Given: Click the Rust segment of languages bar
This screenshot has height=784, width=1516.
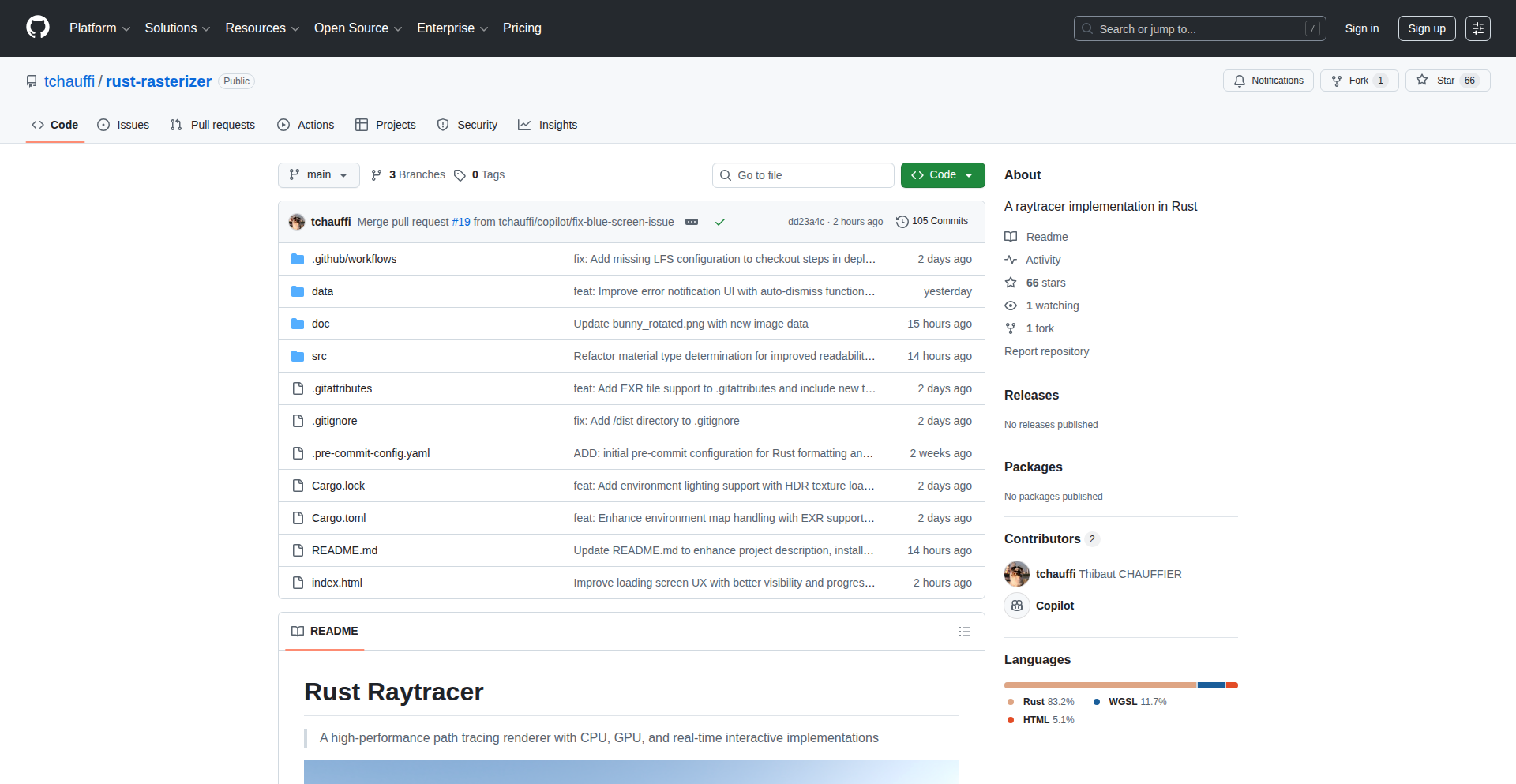Looking at the screenshot, I should coord(1100,685).
